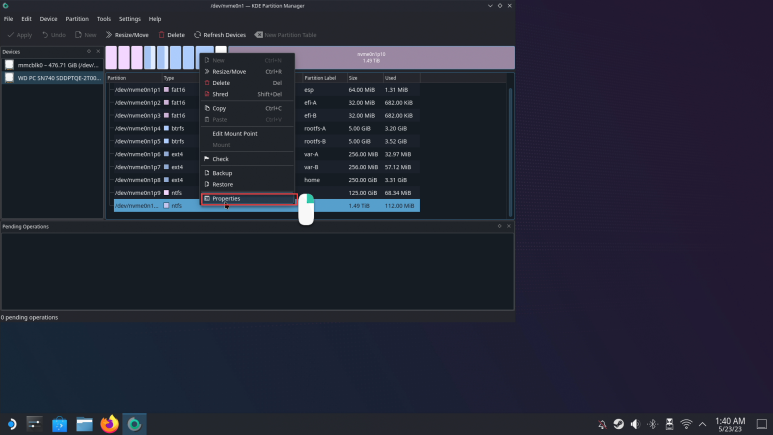Click the Used column header
This screenshot has height=435, width=773.
[401, 78]
